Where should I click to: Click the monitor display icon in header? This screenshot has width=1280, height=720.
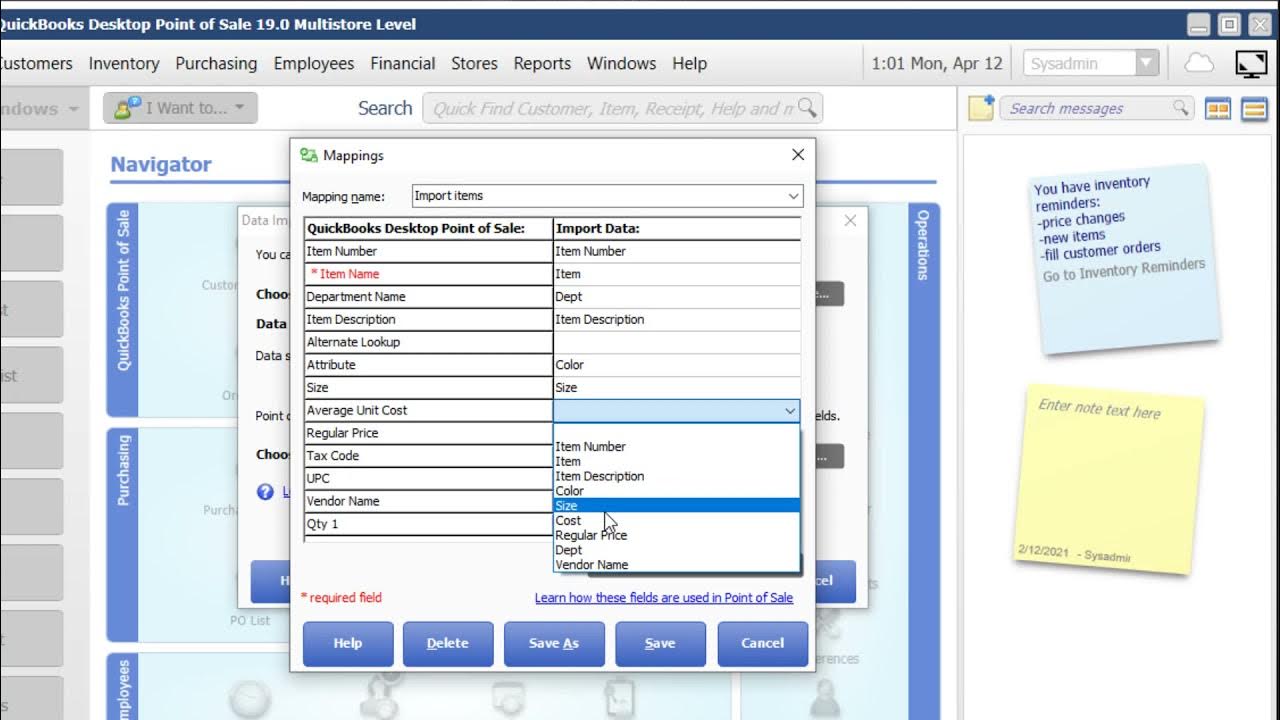pyautogui.click(x=1251, y=63)
